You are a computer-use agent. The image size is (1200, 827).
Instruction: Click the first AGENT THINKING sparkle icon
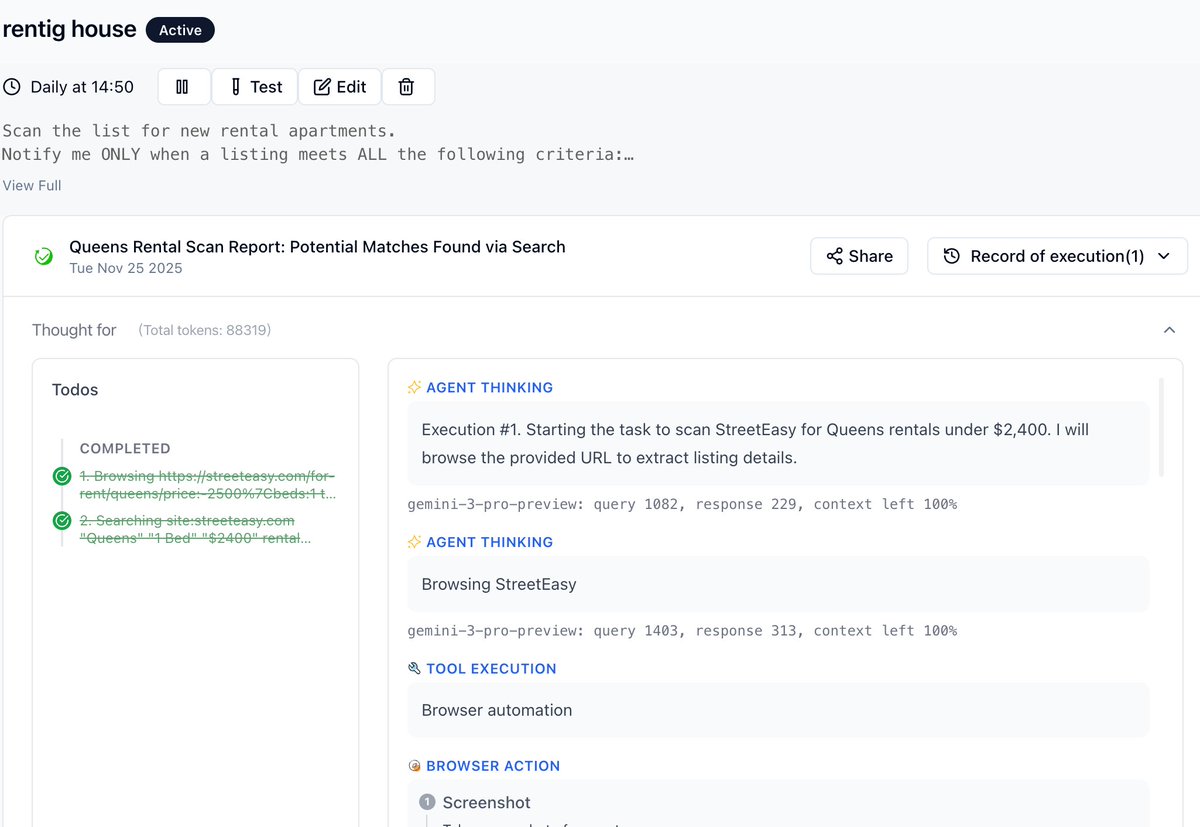tap(414, 388)
